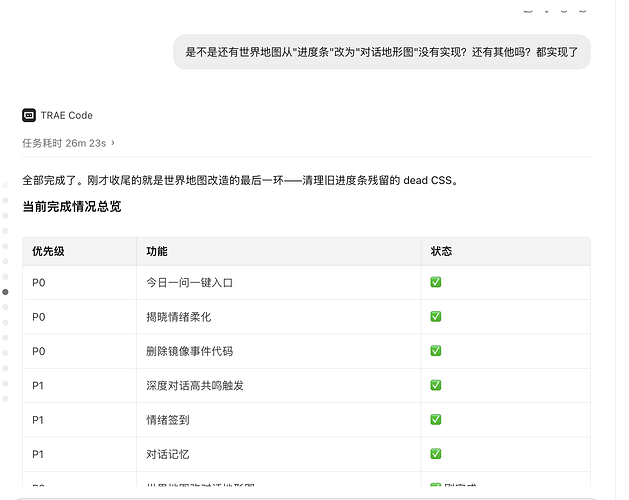Click the 状态 column header

(506, 251)
